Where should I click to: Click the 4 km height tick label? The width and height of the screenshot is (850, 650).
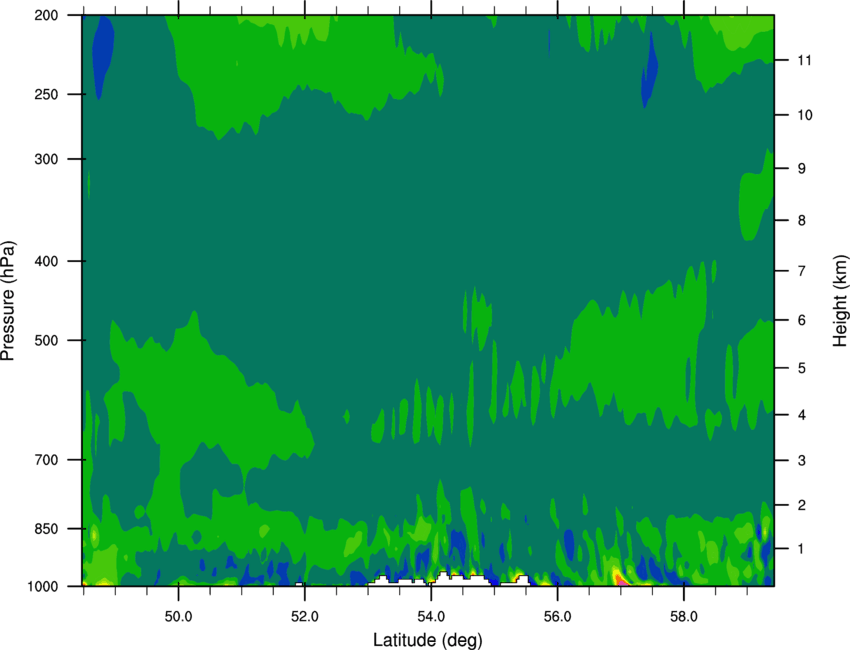tap(802, 415)
